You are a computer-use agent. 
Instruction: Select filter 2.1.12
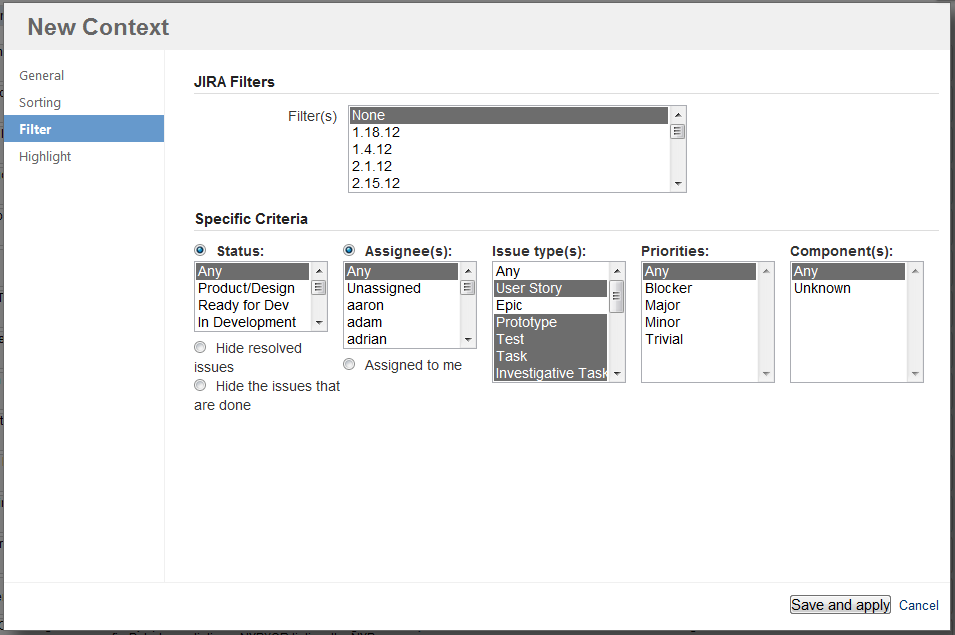[509, 167]
